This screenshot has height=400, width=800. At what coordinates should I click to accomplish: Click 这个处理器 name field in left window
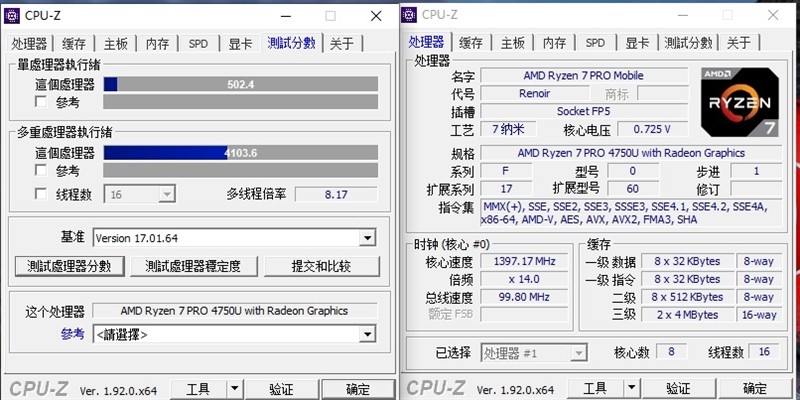(235, 311)
